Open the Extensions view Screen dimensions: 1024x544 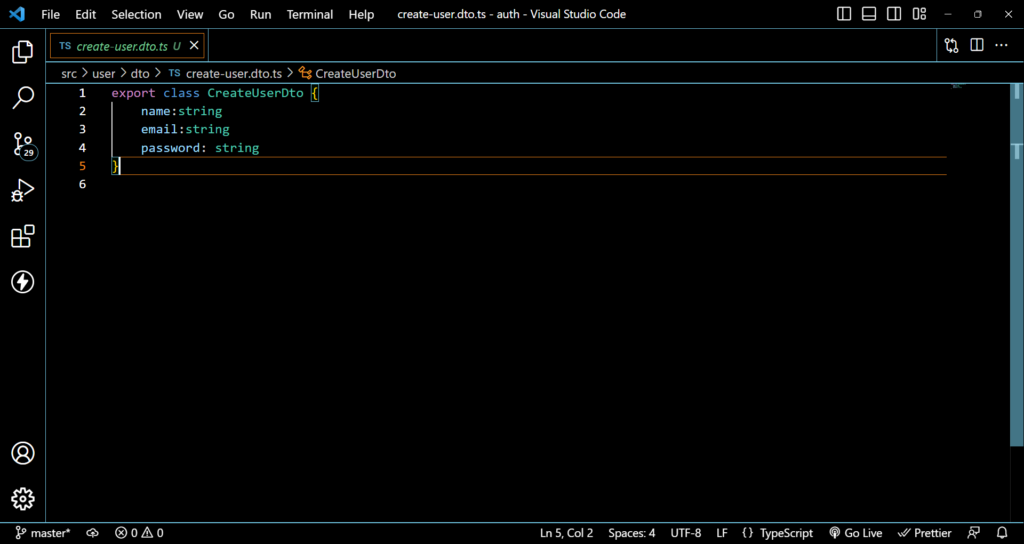[23, 236]
